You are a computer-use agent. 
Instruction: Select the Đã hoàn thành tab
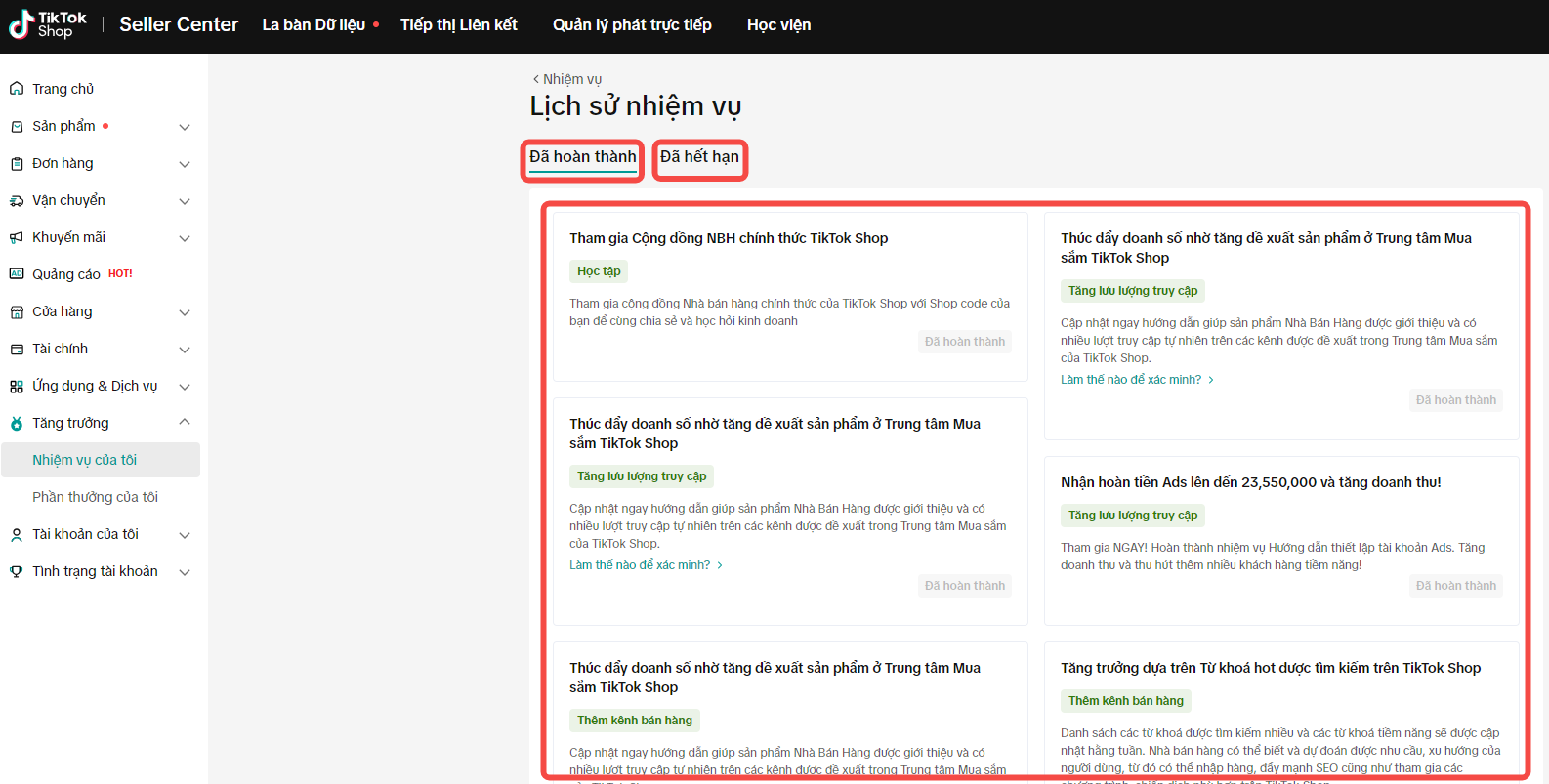[x=582, y=157]
